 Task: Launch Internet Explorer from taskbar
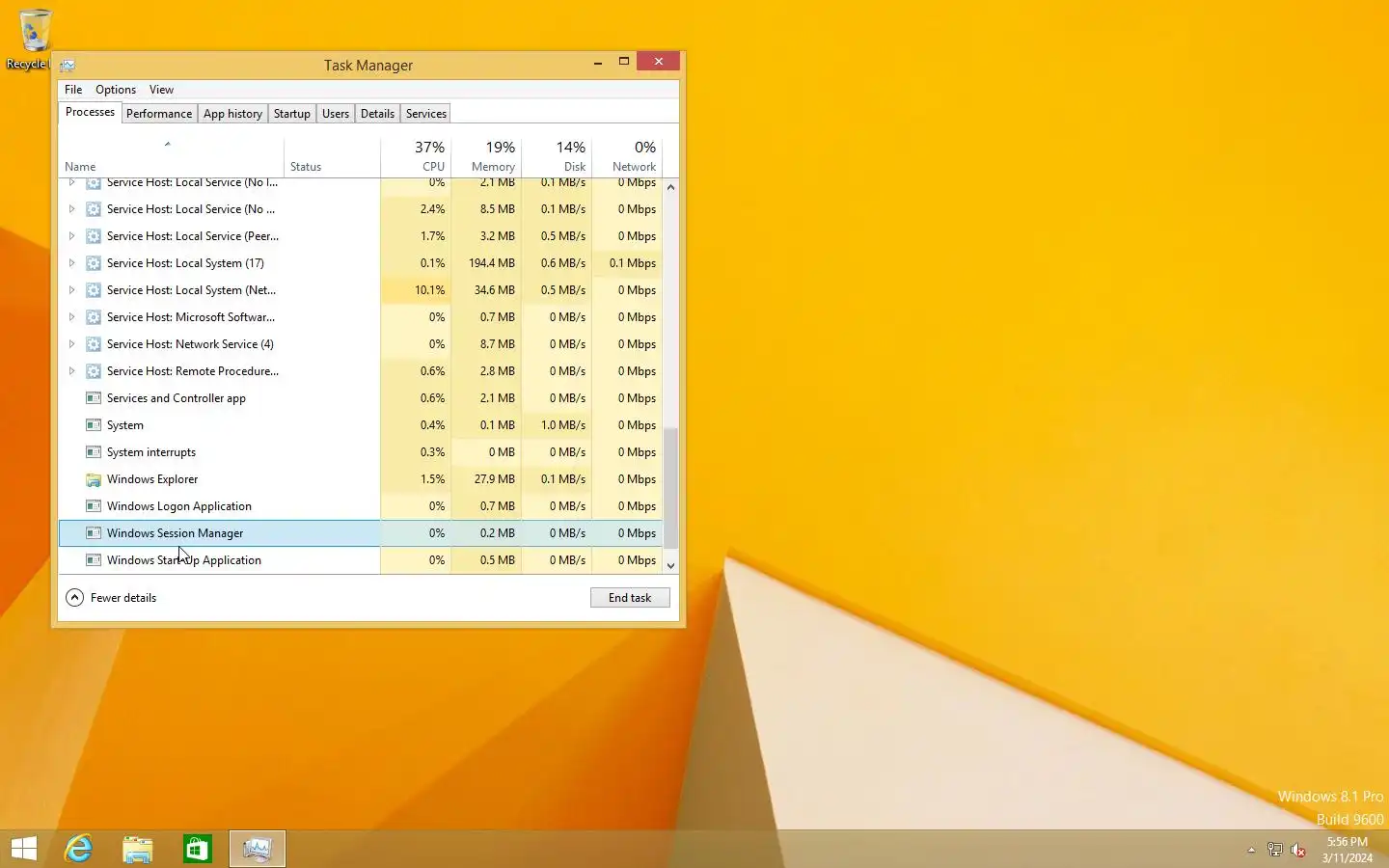tap(78, 849)
